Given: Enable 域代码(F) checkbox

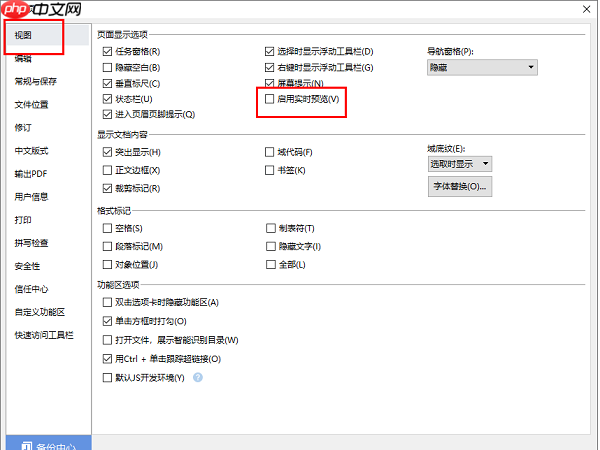Looking at the screenshot, I should [x=269, y=152].
